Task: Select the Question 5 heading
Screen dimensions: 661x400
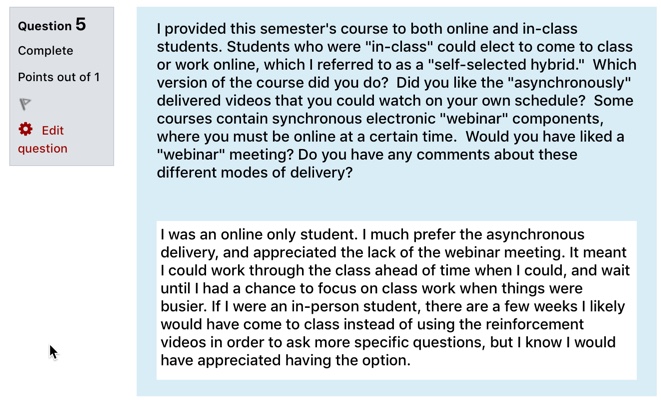Action: click(52, 25)
